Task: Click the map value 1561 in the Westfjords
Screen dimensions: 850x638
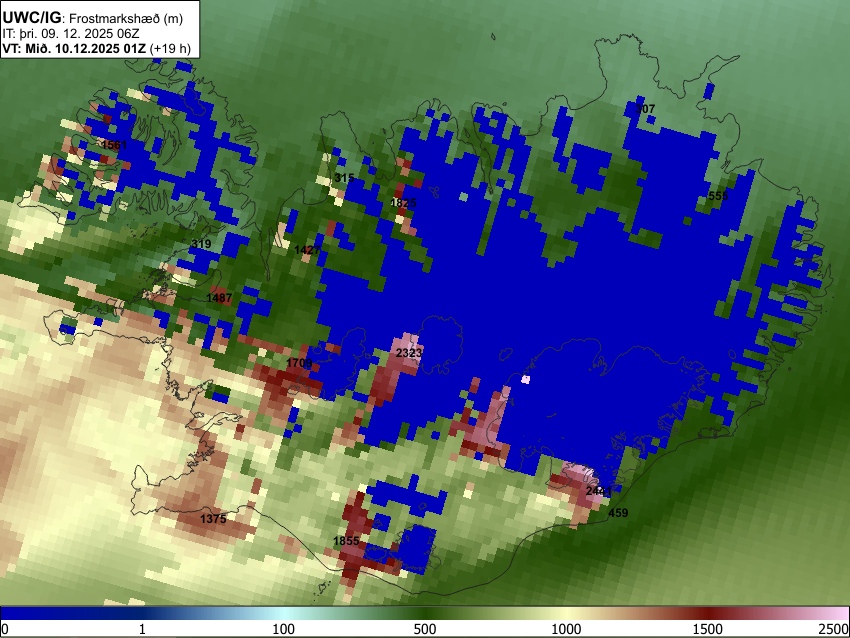Action: [x=114, y=145]
